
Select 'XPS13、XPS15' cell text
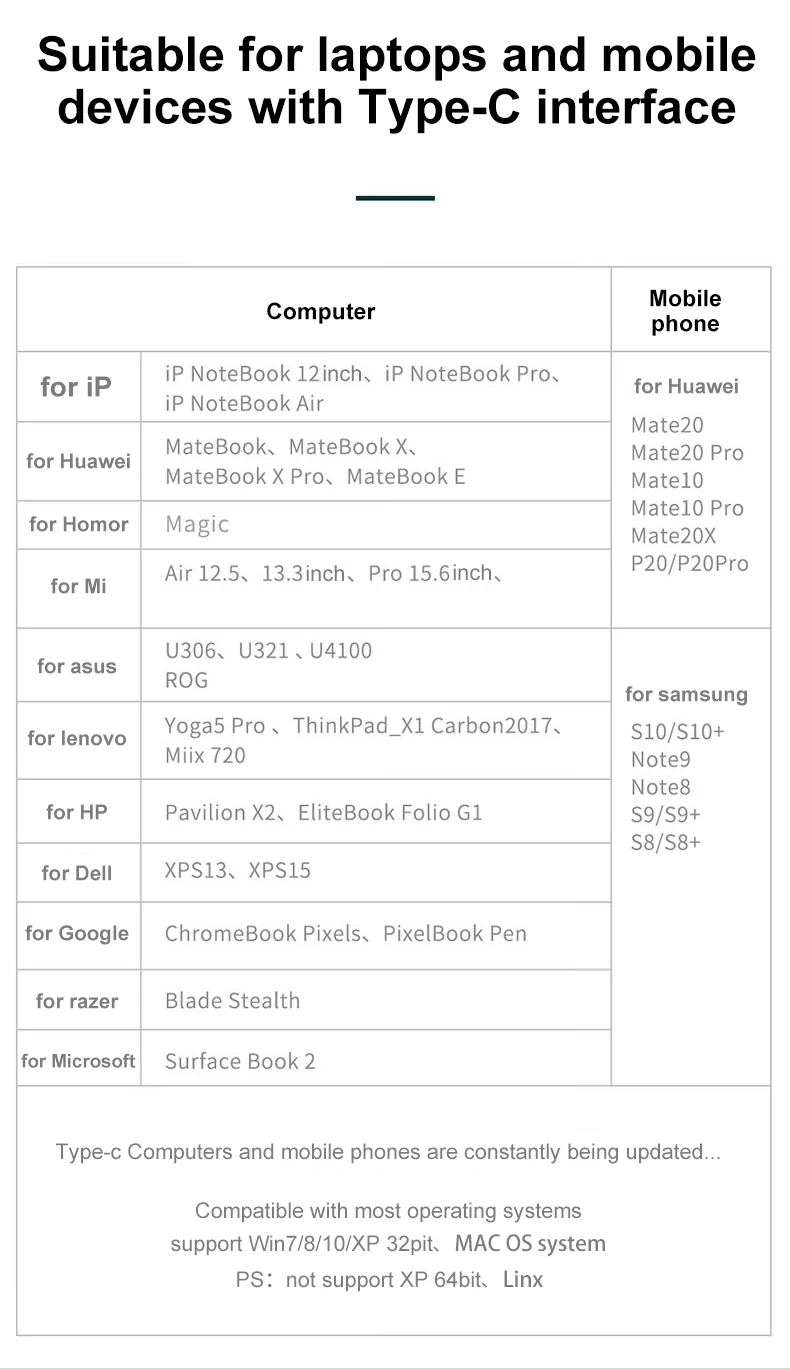point(238,870)
